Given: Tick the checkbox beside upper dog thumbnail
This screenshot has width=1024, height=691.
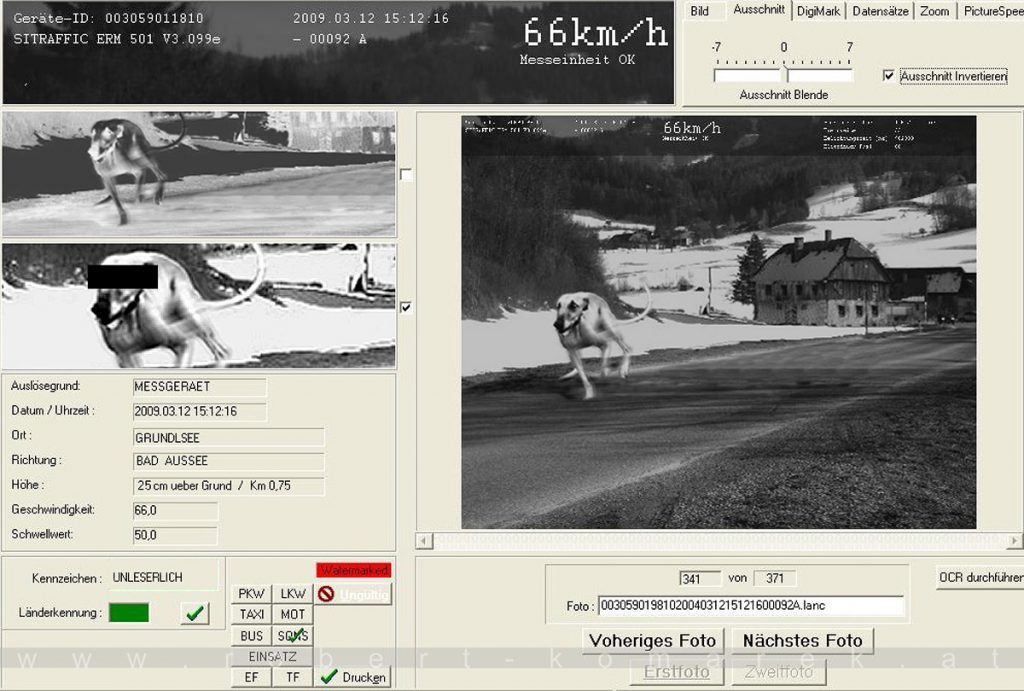Looking at the screenshot, I should coord(406,175).
